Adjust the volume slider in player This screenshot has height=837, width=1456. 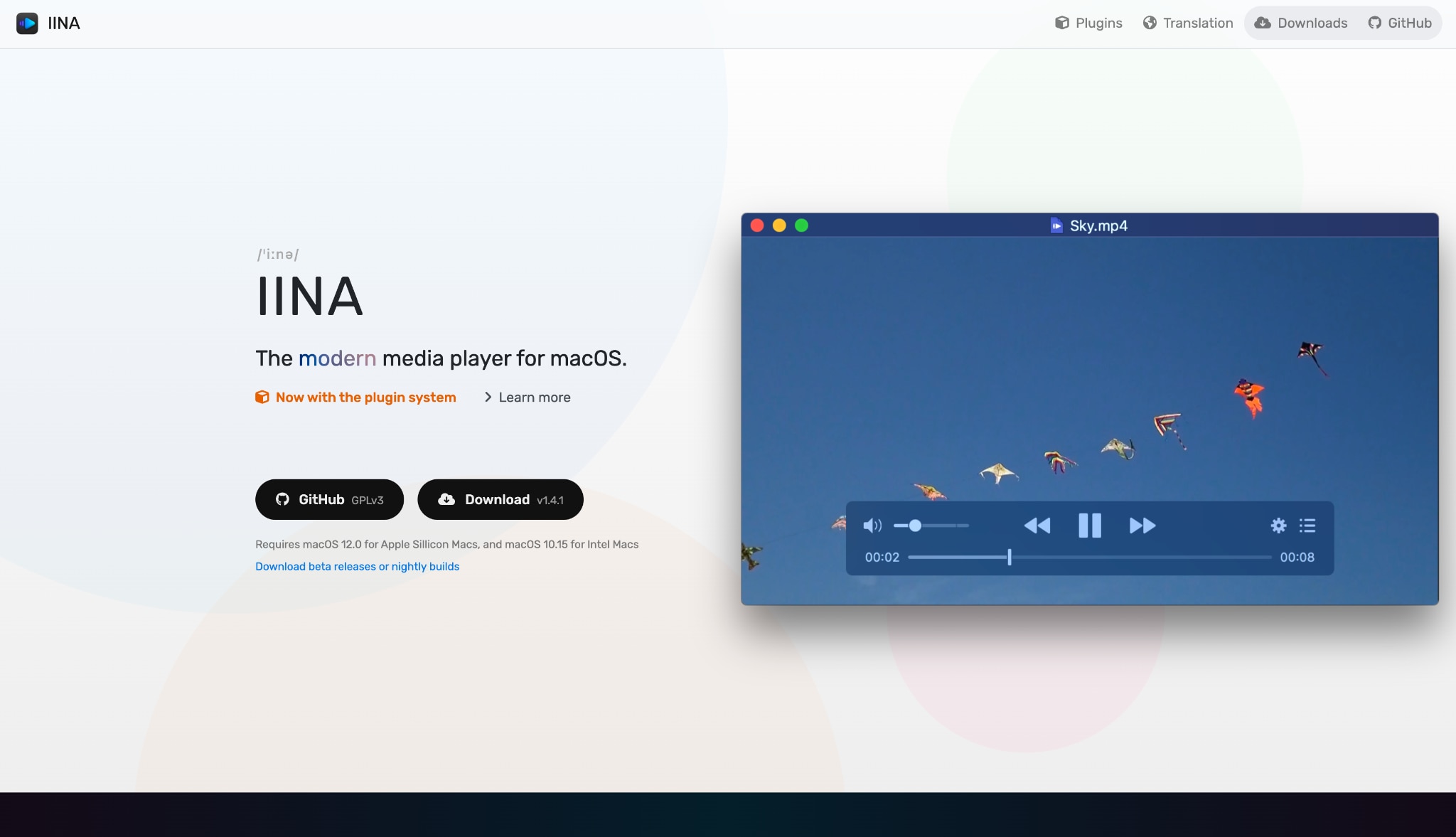pyautogui.click(x=931, y=526)
